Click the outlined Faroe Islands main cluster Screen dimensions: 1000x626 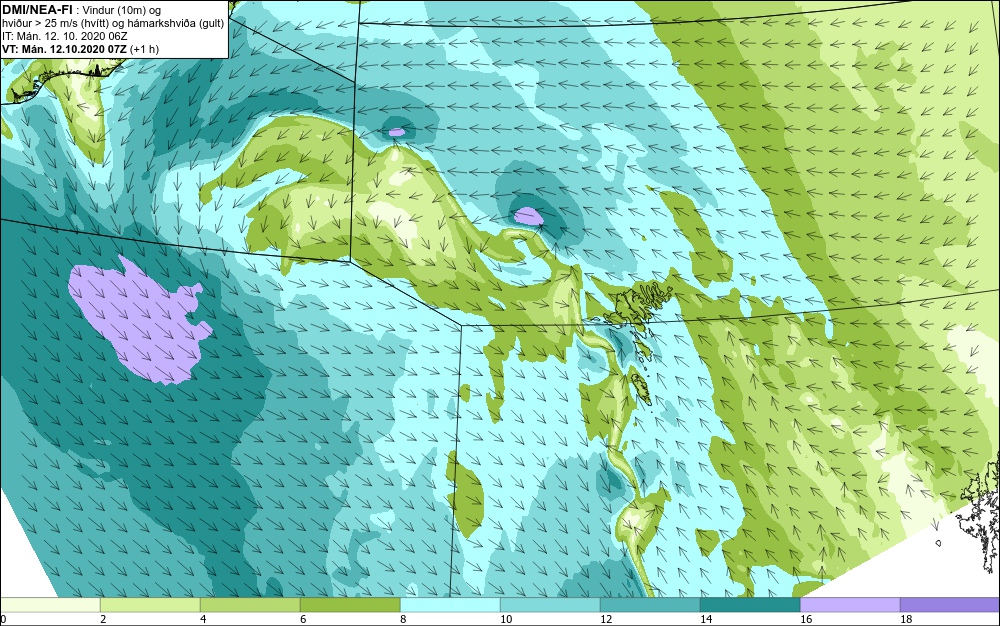point(638,303)
